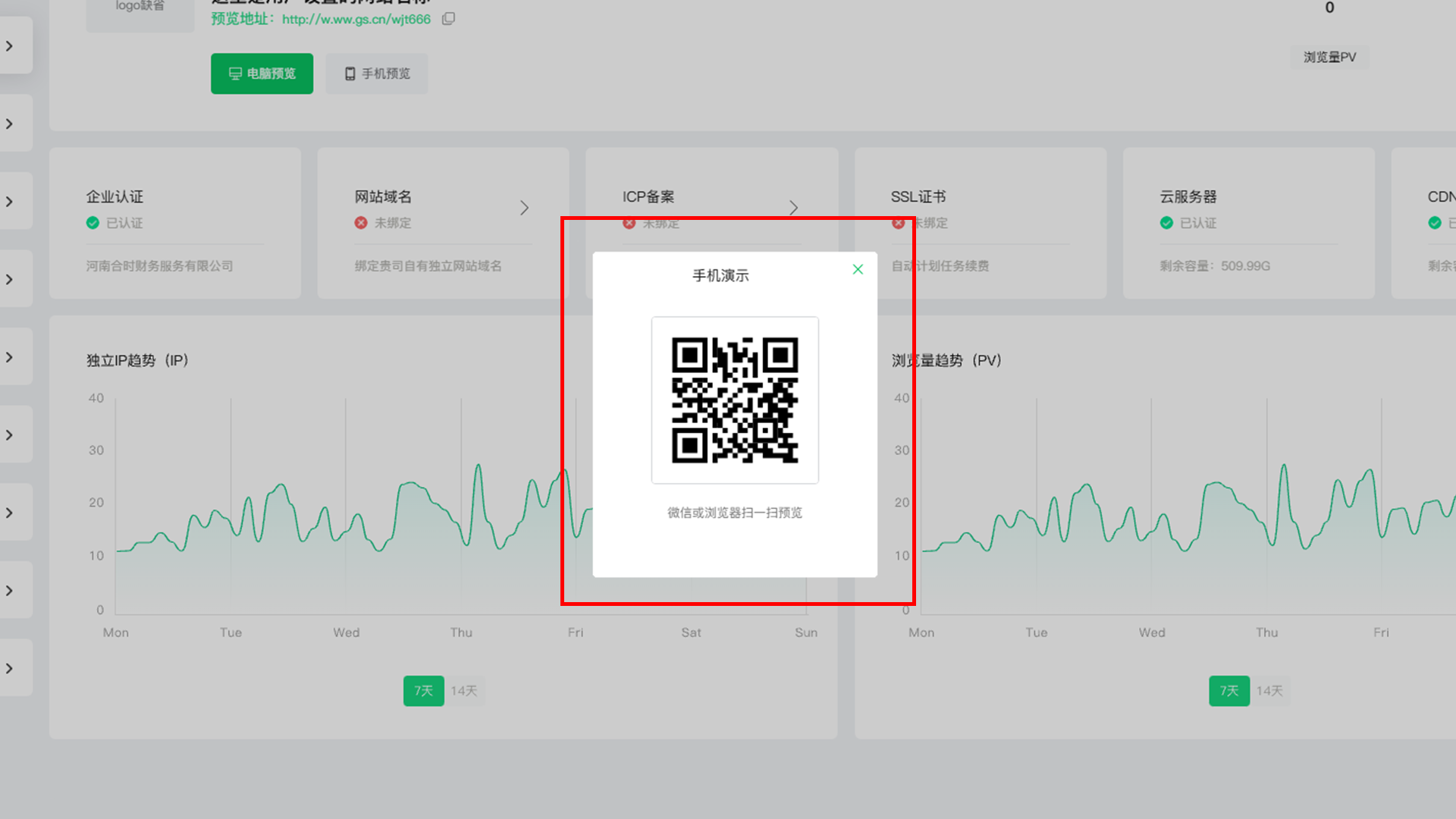Select 7天 under 独立IP趋势 chart
Image resolution: width=1456 pixels, height=819 pixels.
tap(423, 691)
